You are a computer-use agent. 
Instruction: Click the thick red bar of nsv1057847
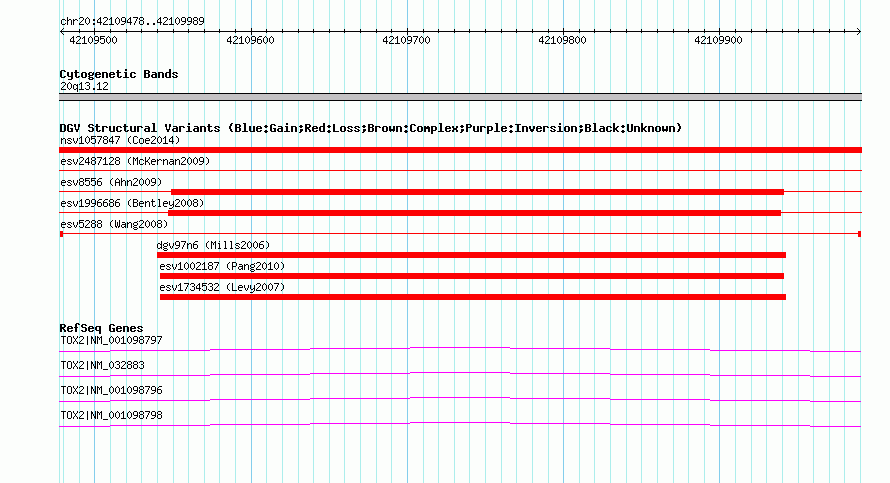pos(460,150)
